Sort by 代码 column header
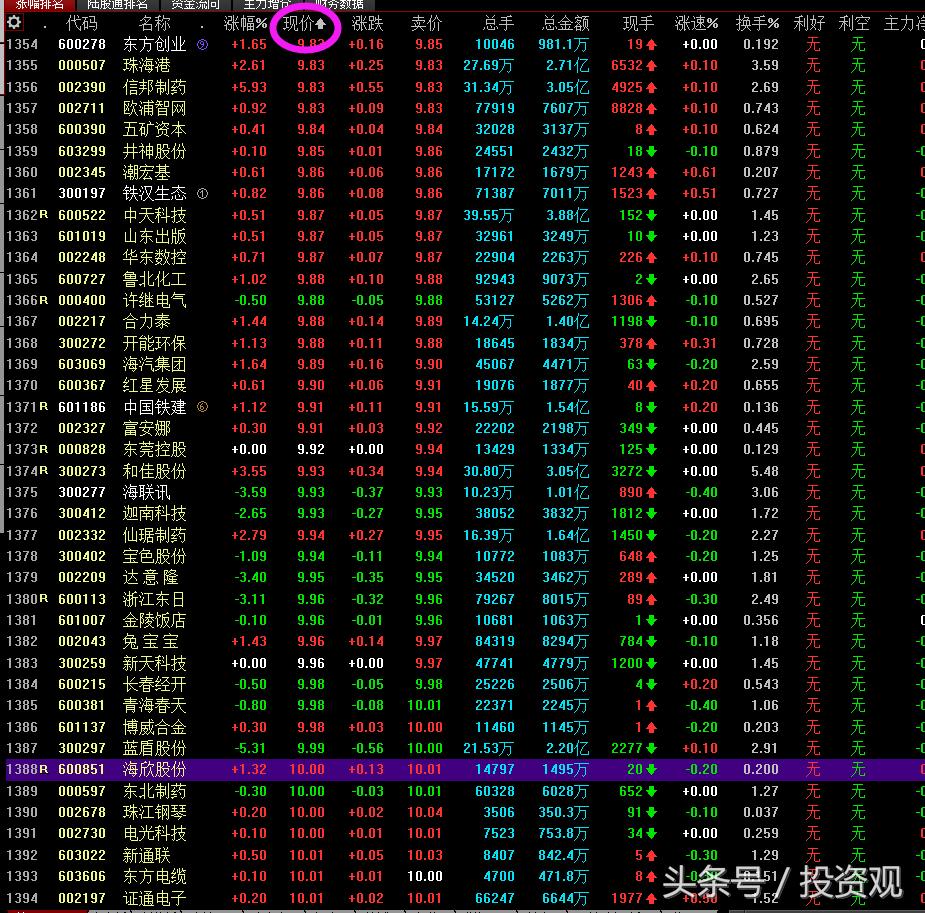The width and height of the screenshot is (925, 913). 81,24
